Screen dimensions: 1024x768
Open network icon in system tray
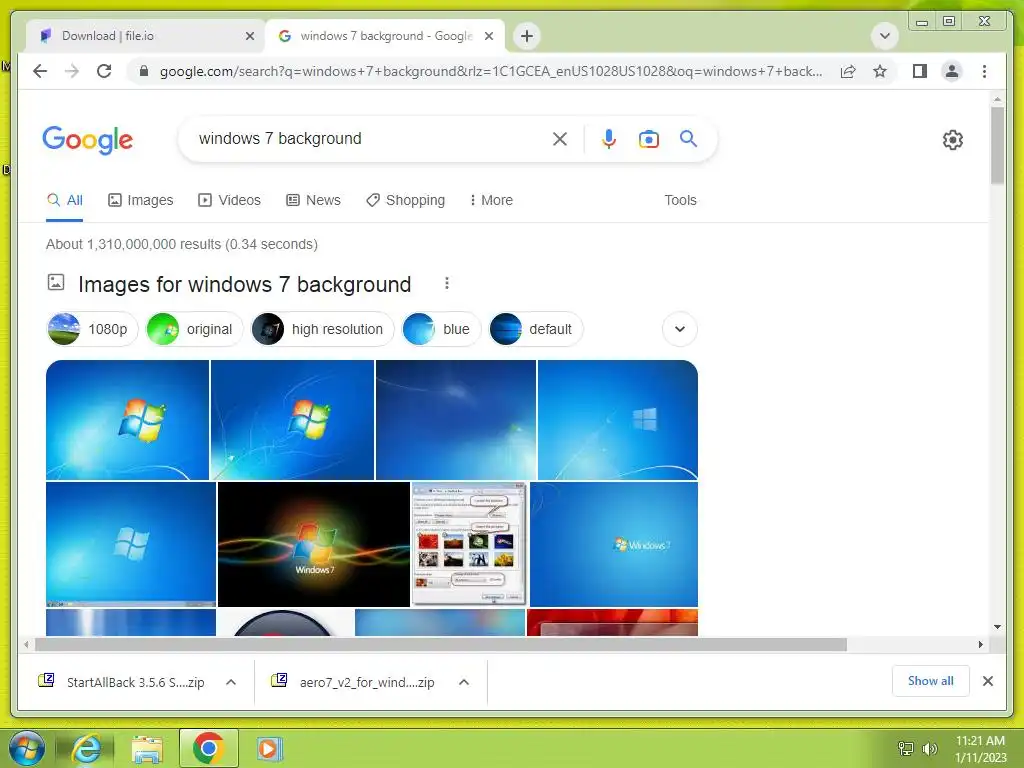tap(906, 749)
